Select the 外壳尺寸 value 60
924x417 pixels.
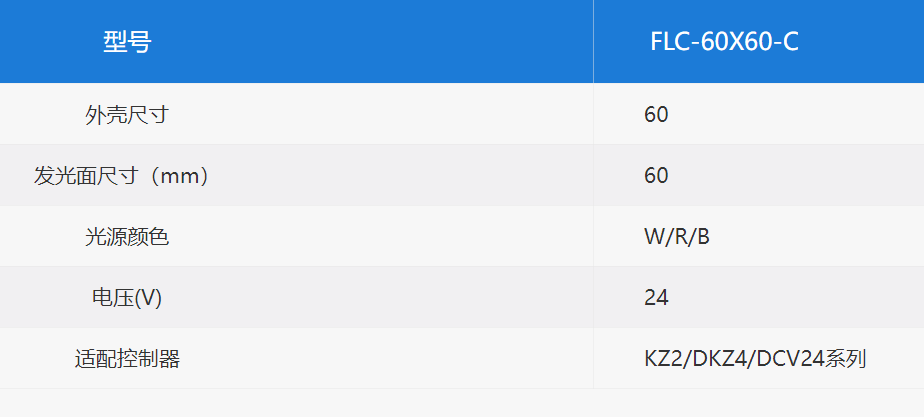pos(656,114)
